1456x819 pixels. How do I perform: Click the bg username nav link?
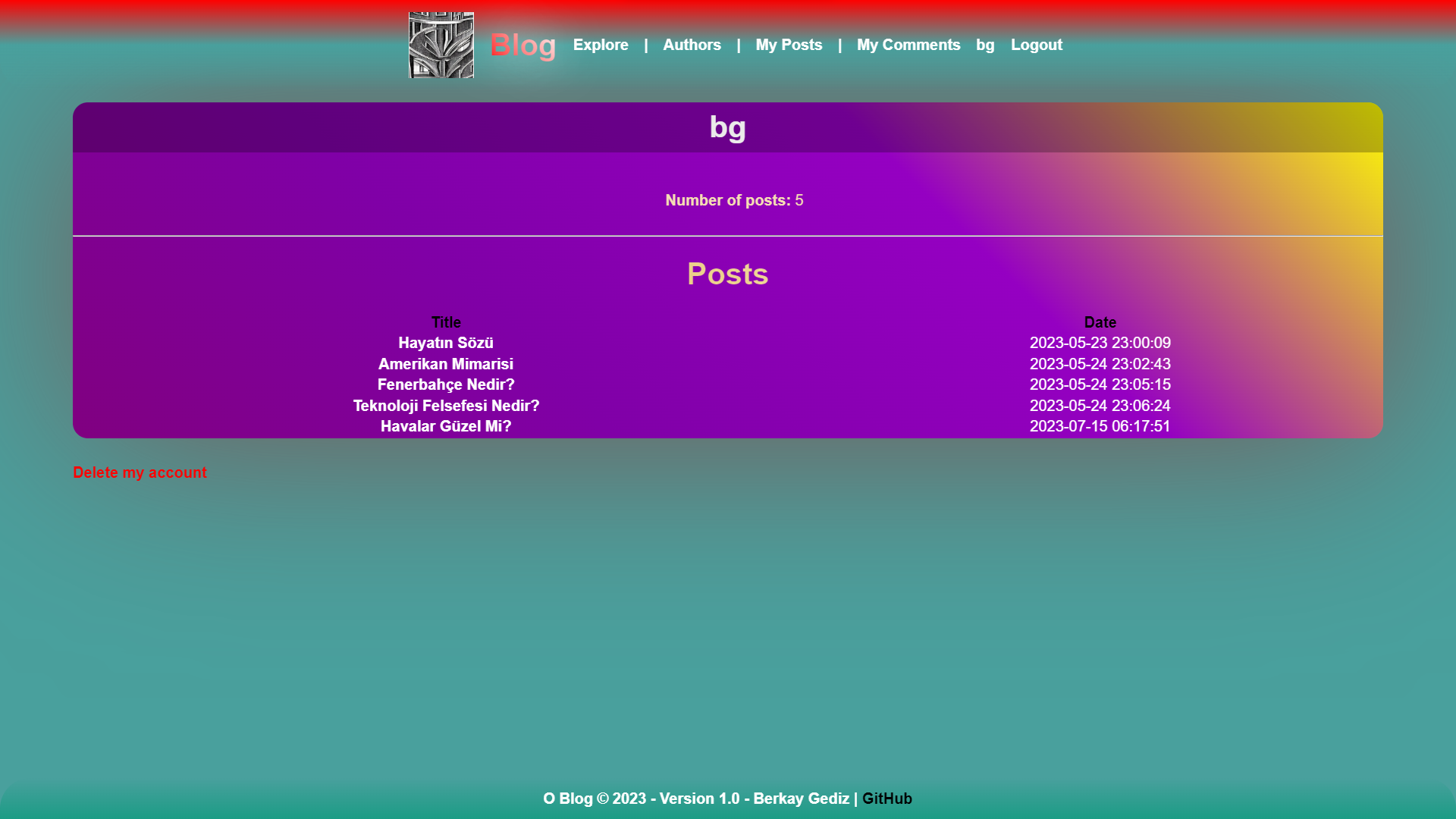tap(985, 45)
